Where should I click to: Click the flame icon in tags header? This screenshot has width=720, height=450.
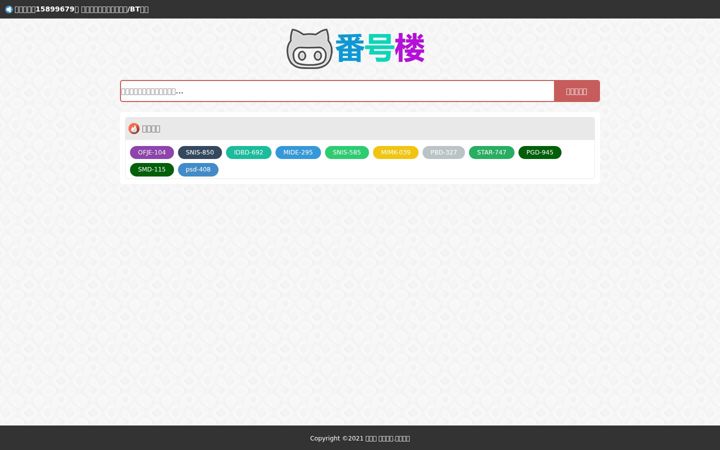134,129
